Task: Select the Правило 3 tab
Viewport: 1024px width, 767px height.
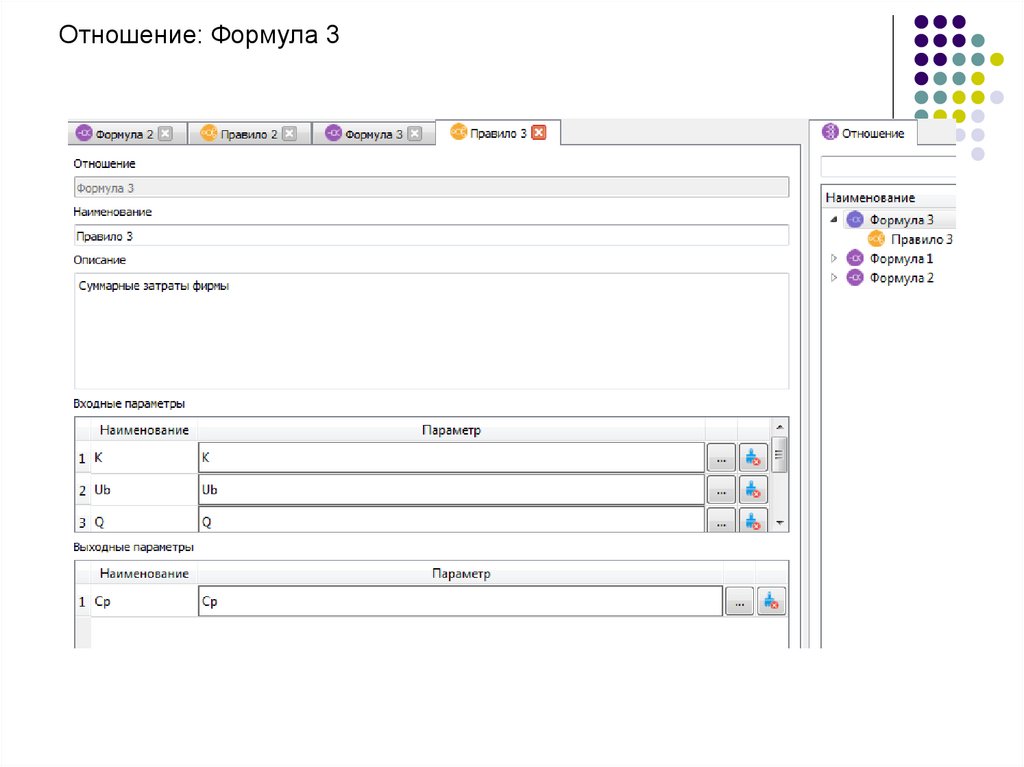Action: pos(498,133)
